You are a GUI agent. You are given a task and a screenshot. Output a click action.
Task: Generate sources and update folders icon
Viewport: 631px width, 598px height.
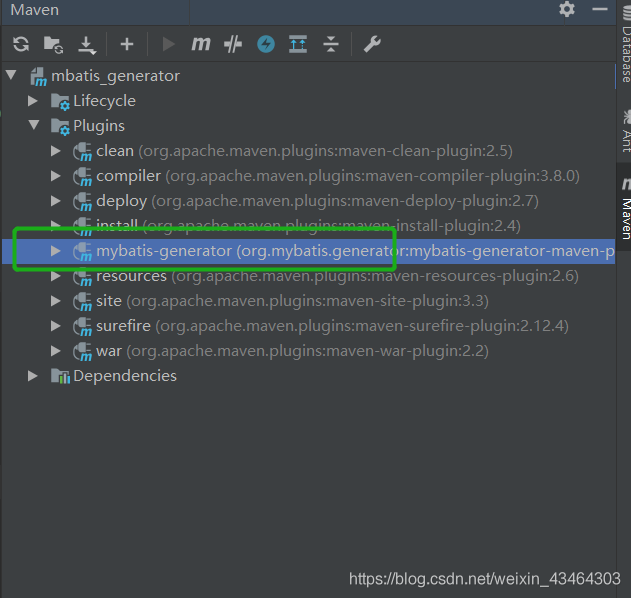tap(54, 44)
